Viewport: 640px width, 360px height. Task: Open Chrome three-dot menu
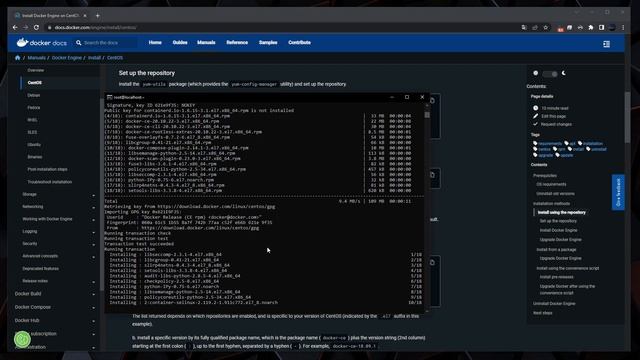pos(623,27)
